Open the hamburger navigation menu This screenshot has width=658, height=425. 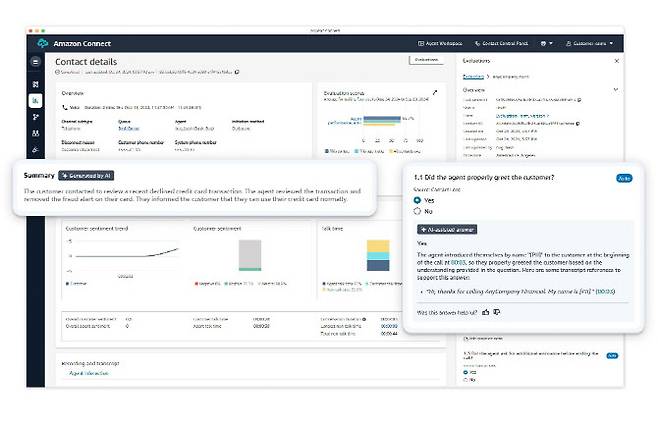[36, 62]
